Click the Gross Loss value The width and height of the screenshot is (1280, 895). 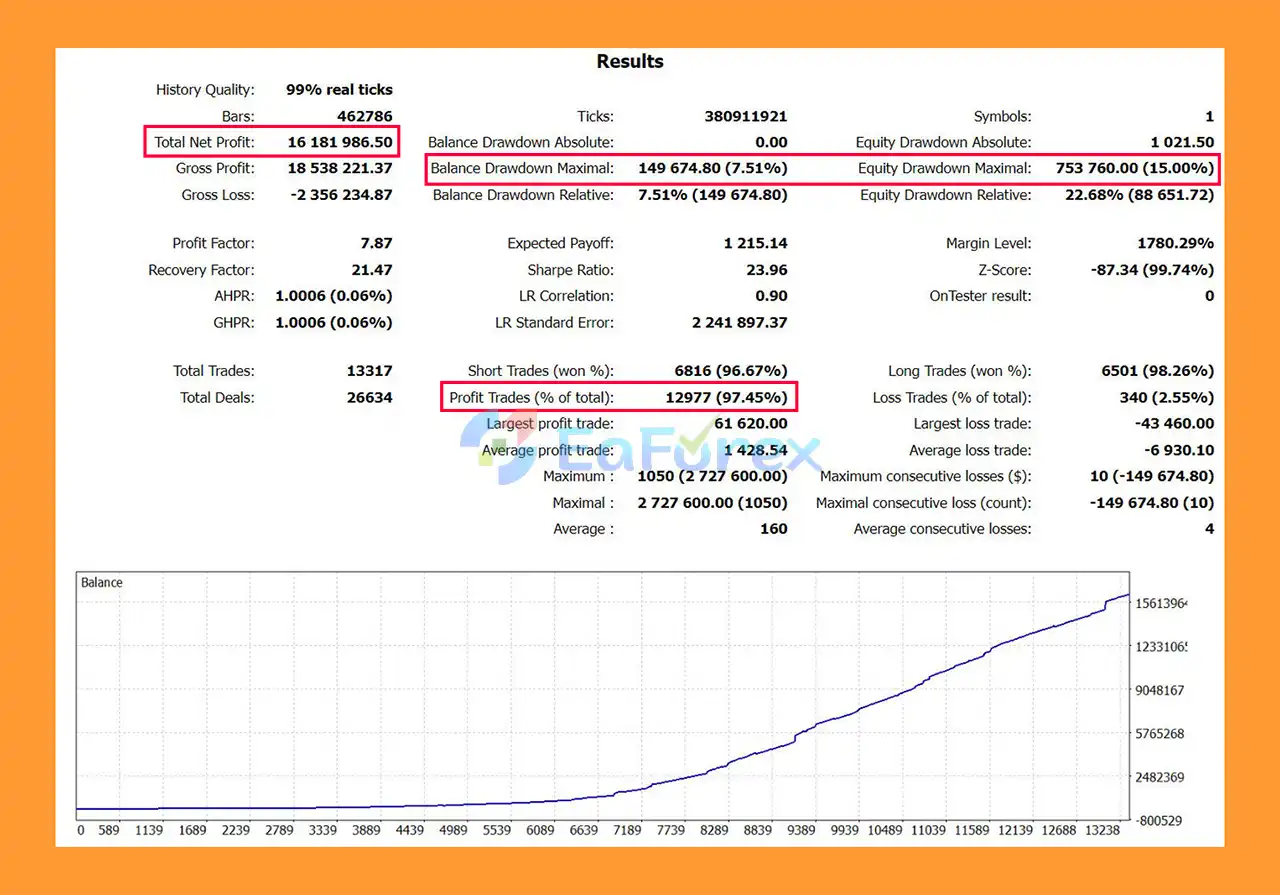coord(340,195)
